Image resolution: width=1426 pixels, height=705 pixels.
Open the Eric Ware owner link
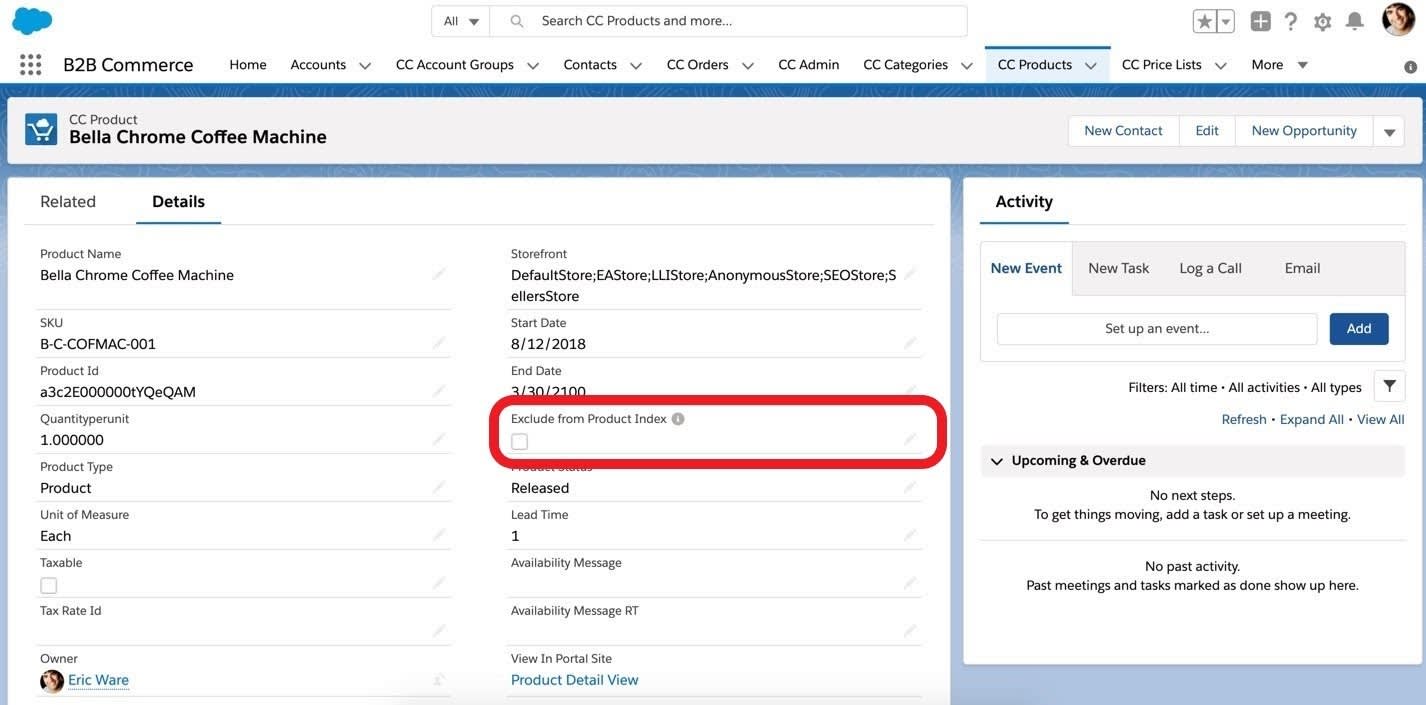tap(98, 680)
